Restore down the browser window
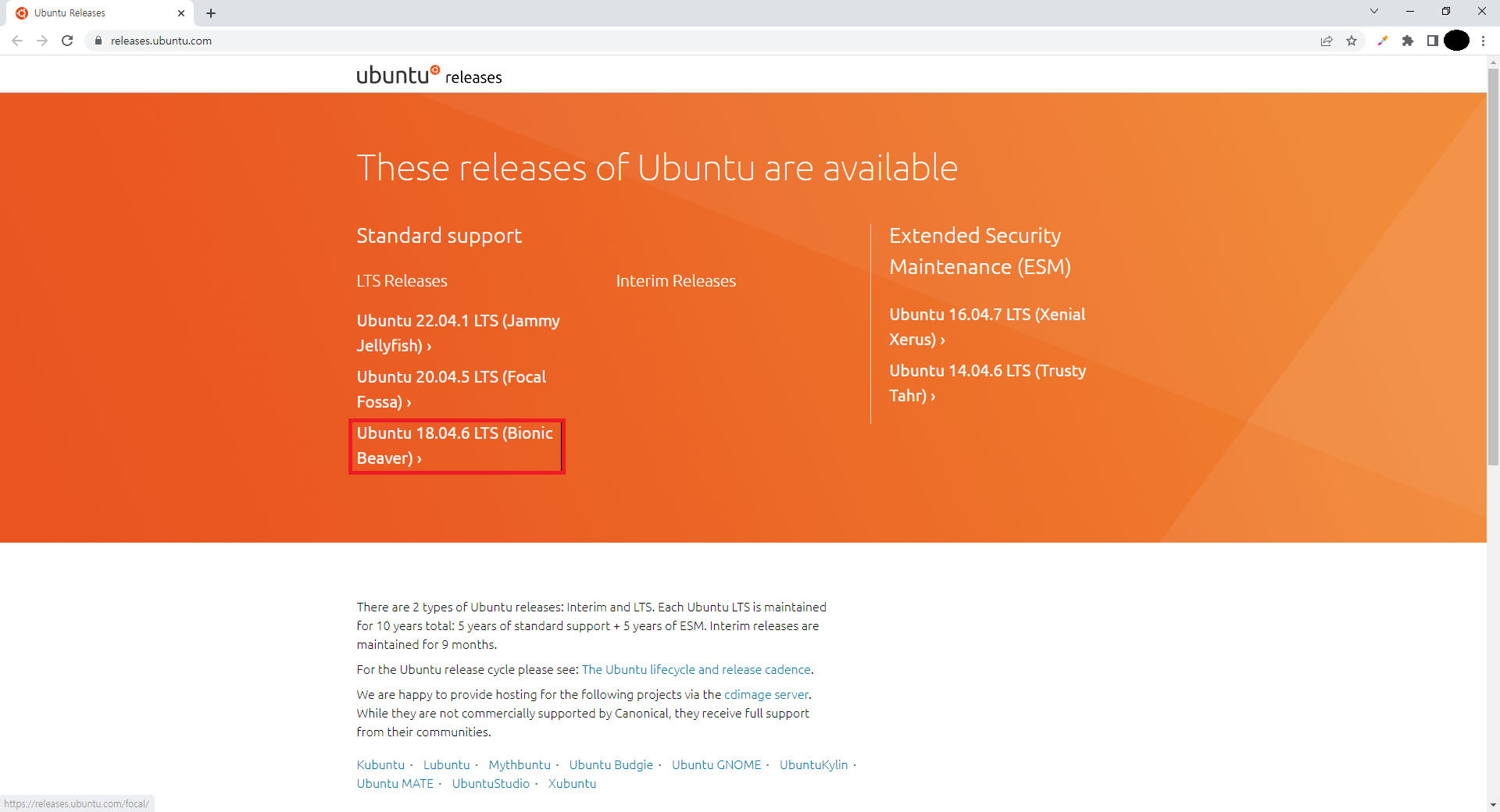 coord(1446,11)
